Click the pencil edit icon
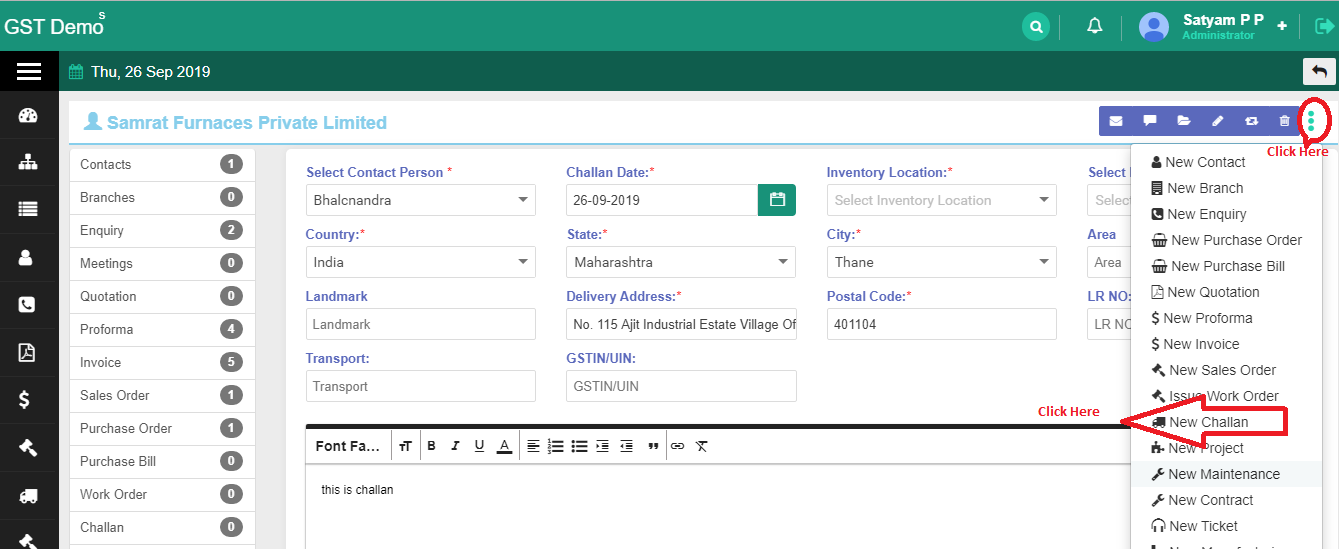 tap(1217, 121)
